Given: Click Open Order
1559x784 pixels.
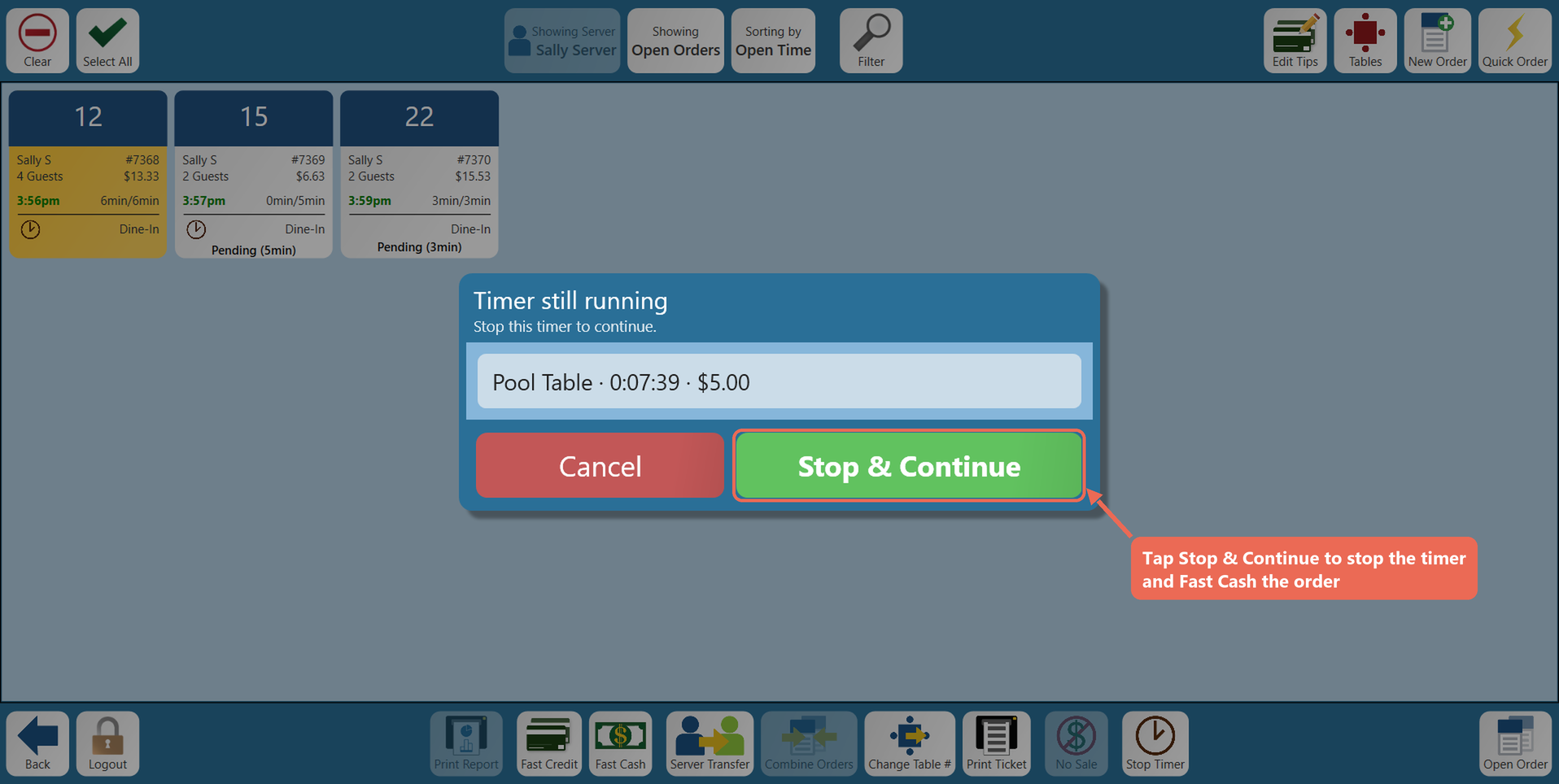Looking at the screenshot, I should click(x=1515, y=743).
